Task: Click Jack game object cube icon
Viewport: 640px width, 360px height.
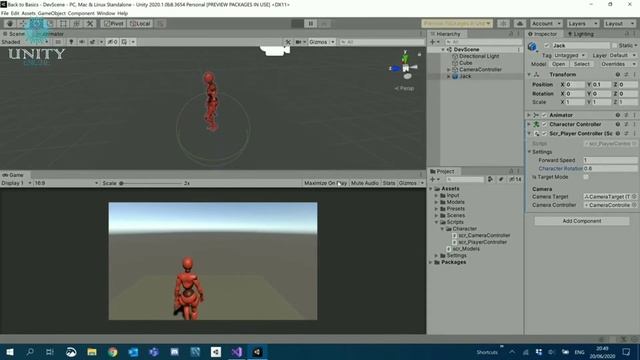Action: (533, 46)
